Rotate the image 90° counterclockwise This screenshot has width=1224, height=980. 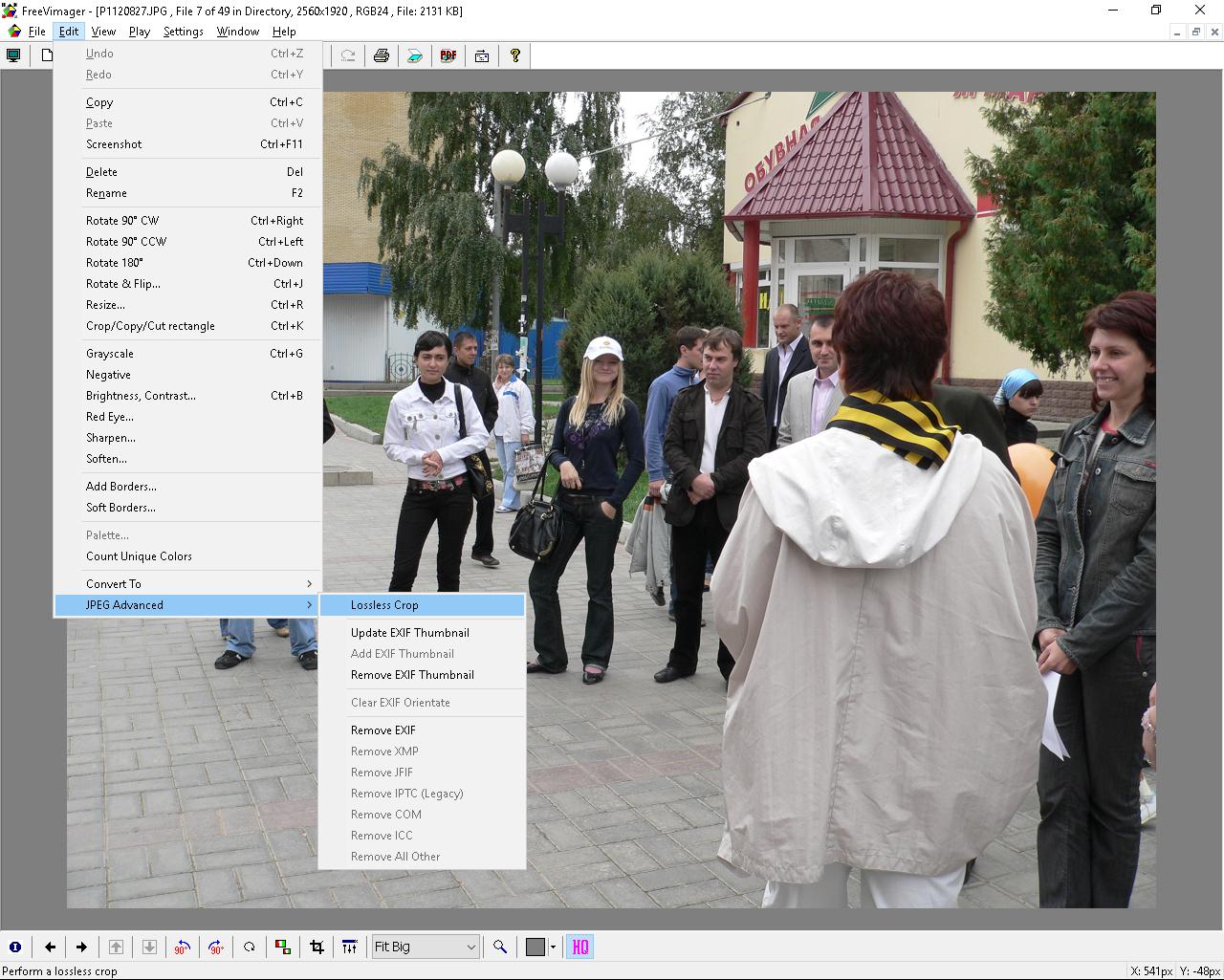pos(182,947)
